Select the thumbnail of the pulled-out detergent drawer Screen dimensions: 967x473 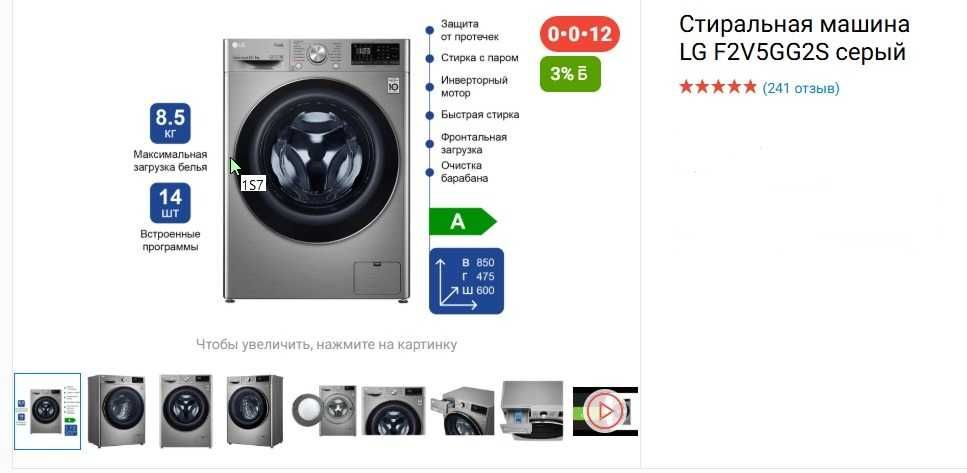462,411
